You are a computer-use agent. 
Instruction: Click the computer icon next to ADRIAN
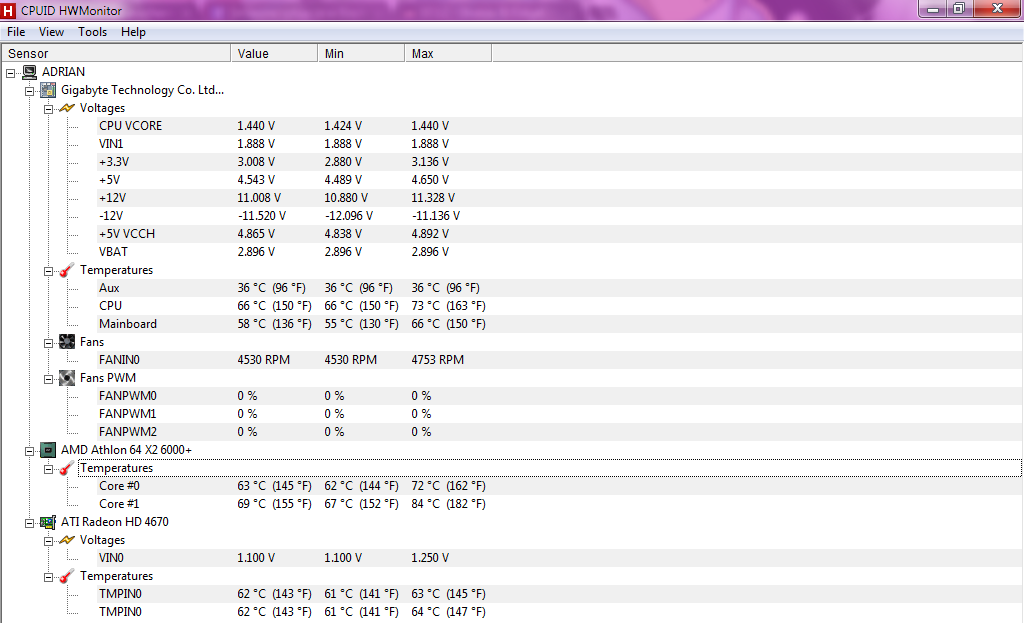point(29,72)
